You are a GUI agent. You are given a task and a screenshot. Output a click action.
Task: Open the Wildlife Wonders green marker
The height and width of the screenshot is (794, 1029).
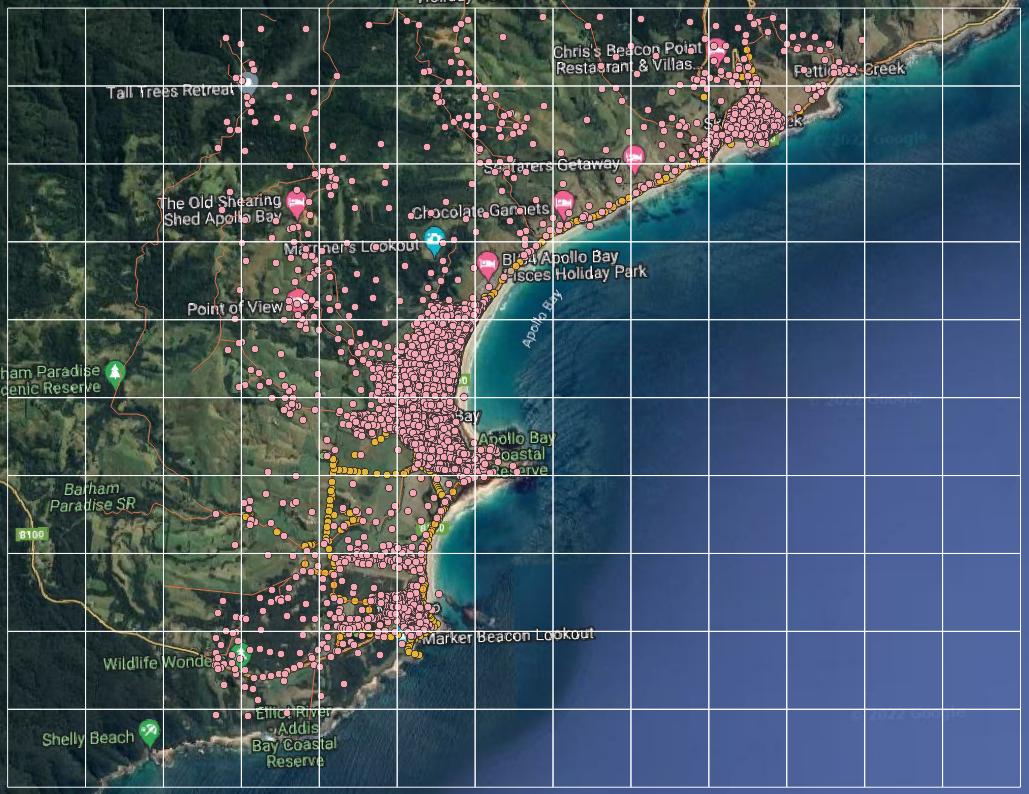240,655
